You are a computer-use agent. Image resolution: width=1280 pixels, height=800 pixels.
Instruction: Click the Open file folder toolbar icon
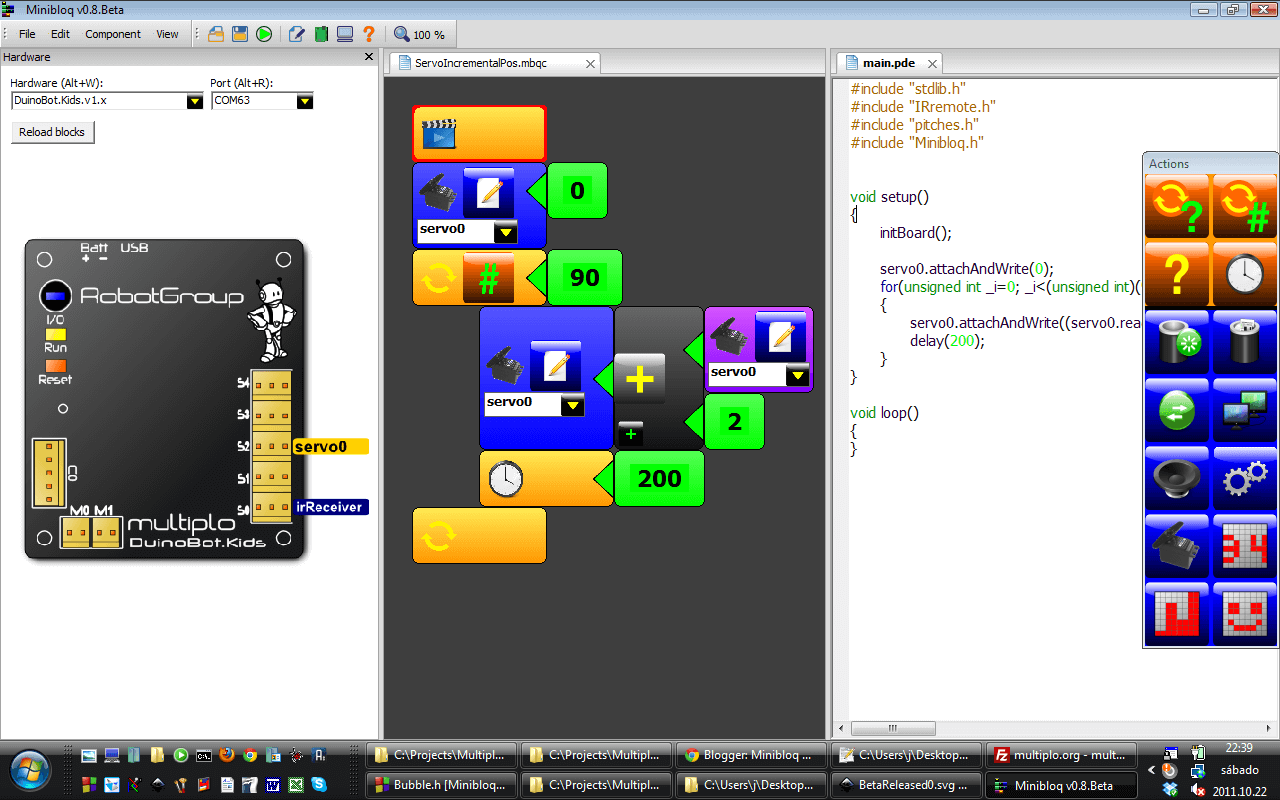216,34
